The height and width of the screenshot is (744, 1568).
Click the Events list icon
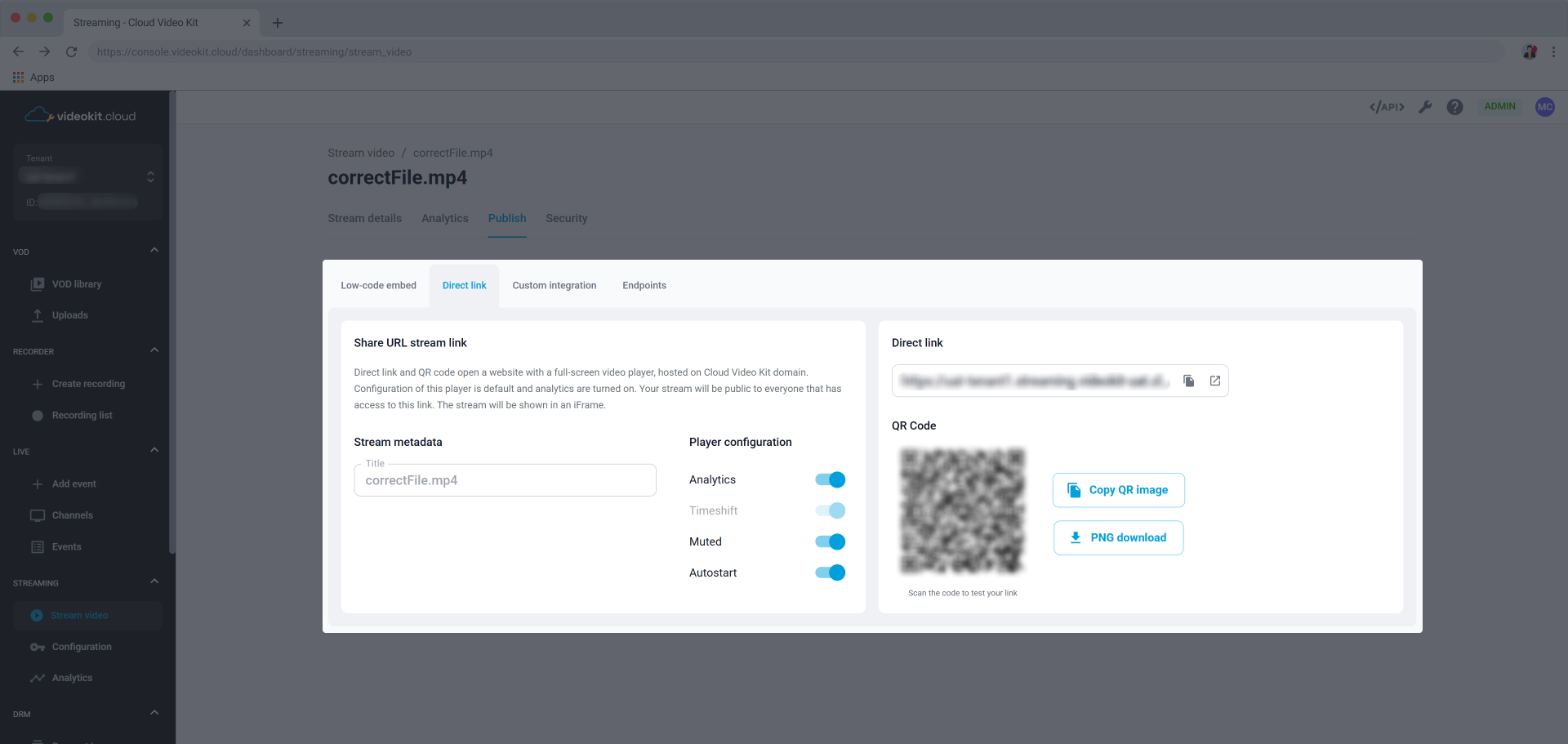tap(38, 547)
